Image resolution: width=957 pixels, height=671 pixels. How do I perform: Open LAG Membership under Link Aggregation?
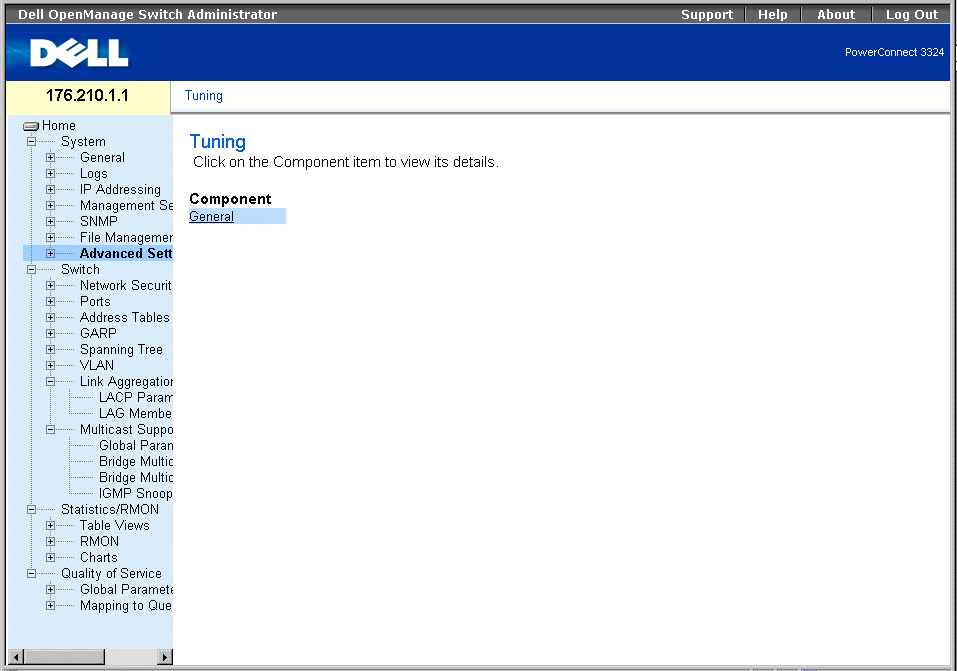(x=135, y=413)
